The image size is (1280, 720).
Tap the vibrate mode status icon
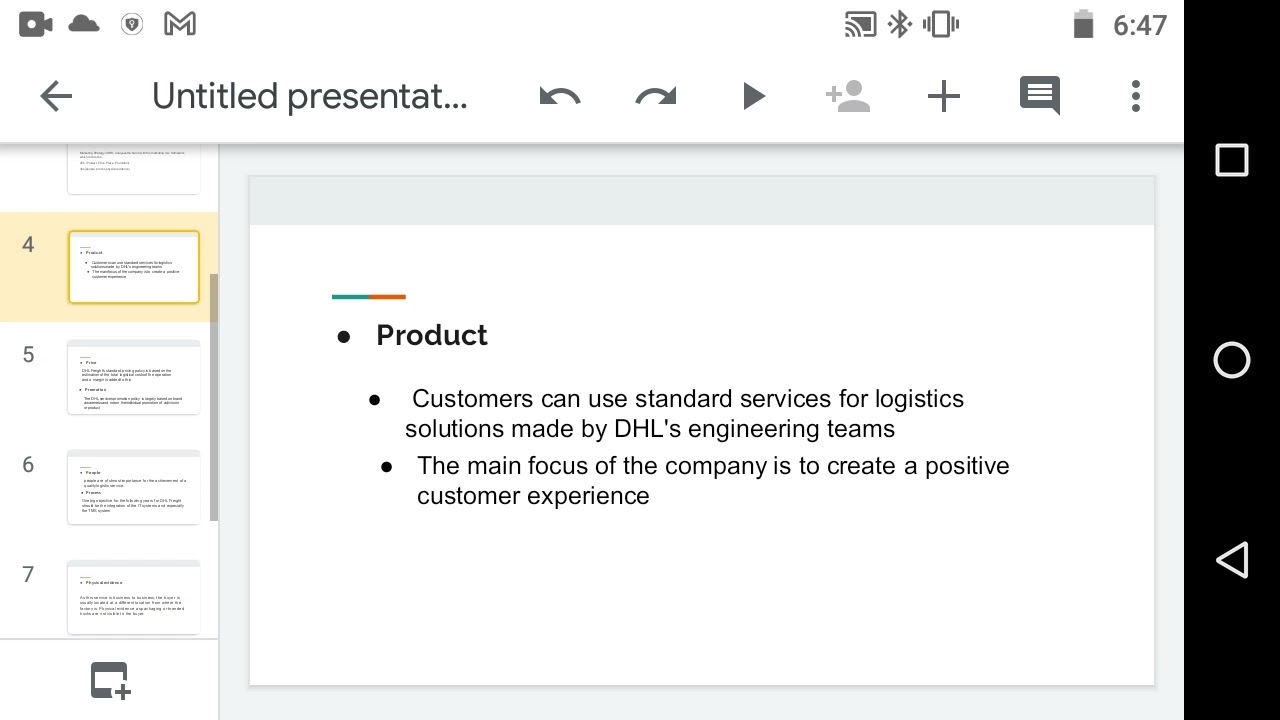tap(941, 24)
